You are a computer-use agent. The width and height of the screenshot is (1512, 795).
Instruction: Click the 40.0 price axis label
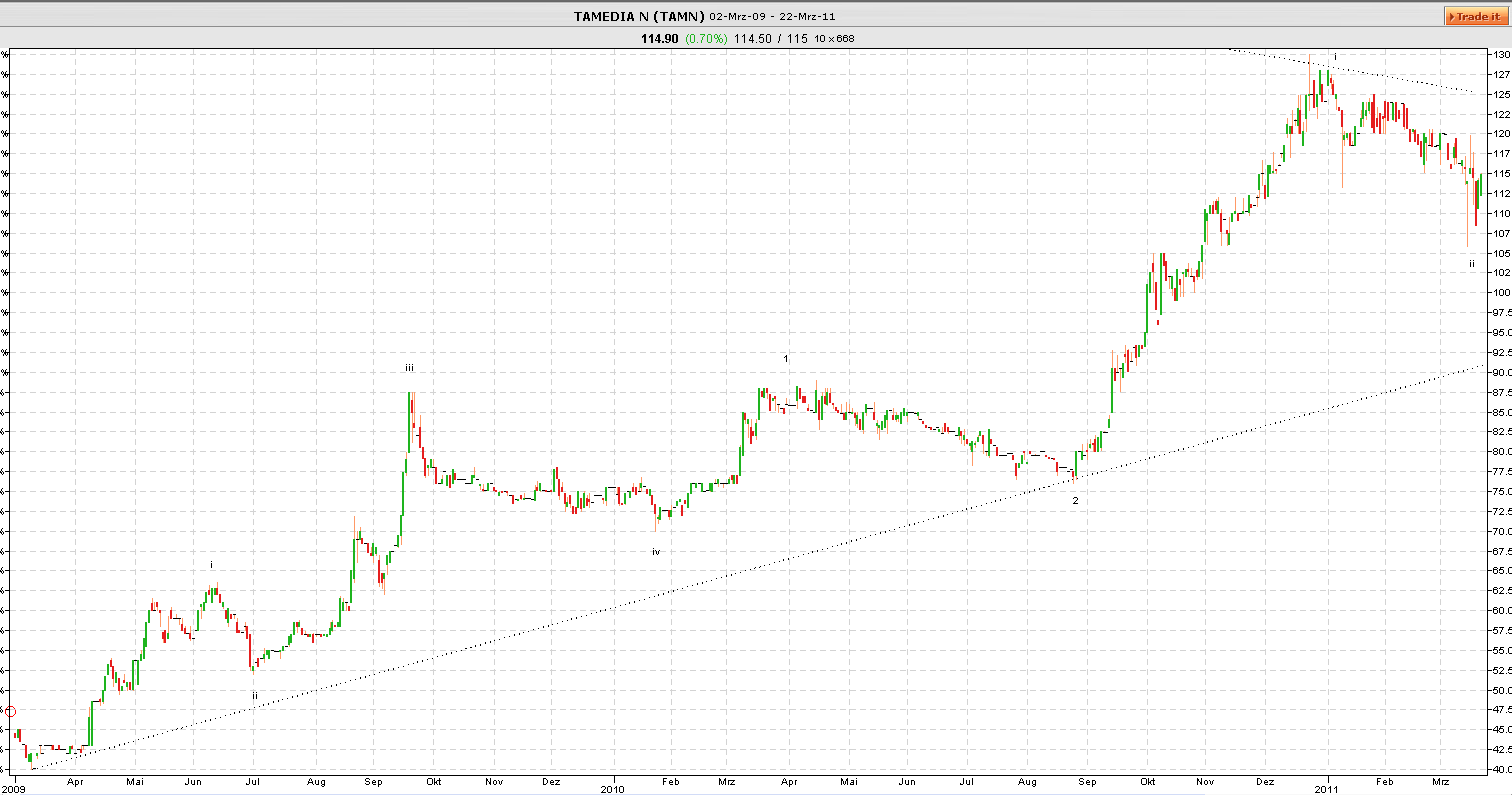pos(1501,769)
